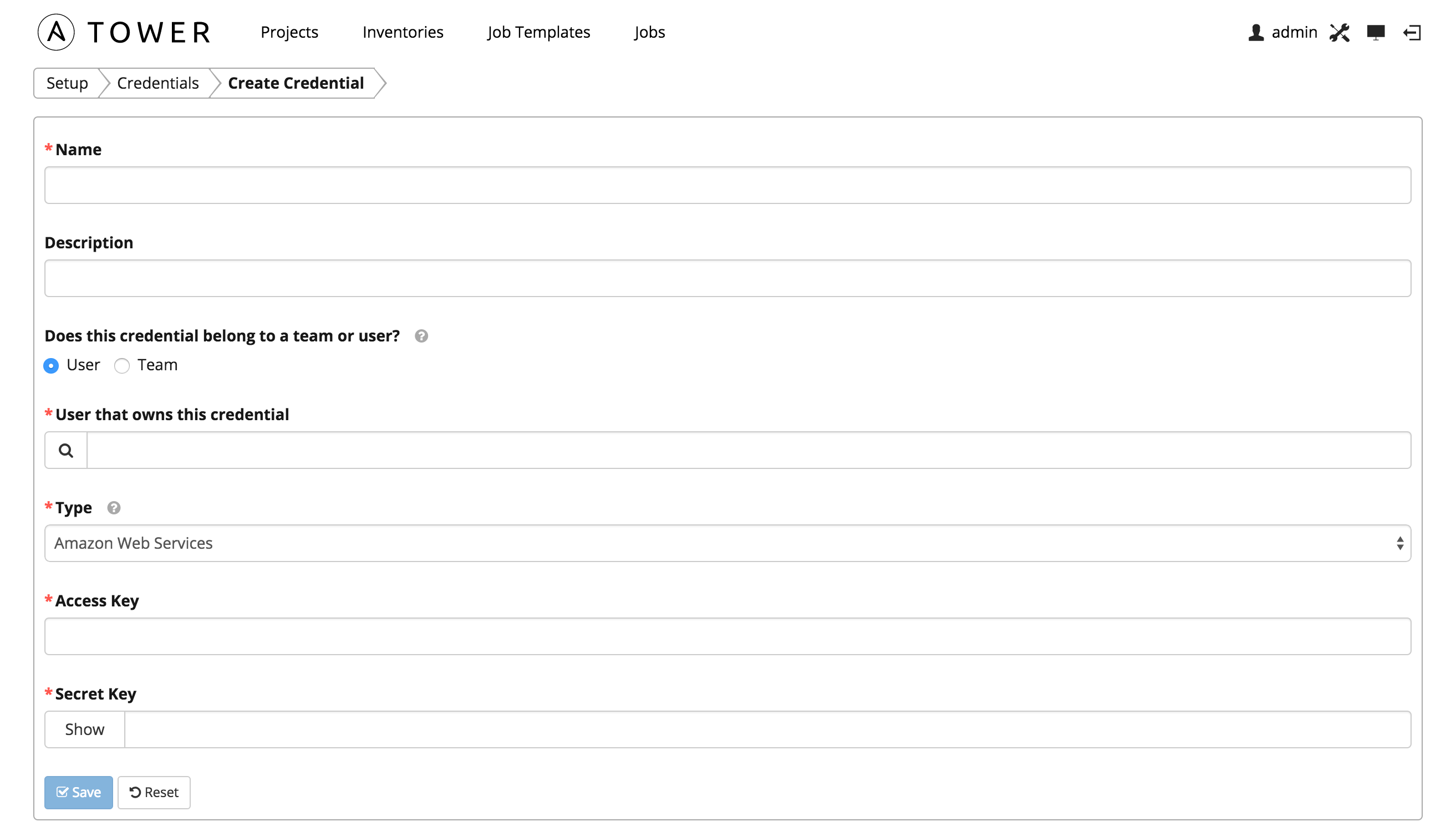
Task: Navigate to the Inventories menu item
Action: [404, 31]
